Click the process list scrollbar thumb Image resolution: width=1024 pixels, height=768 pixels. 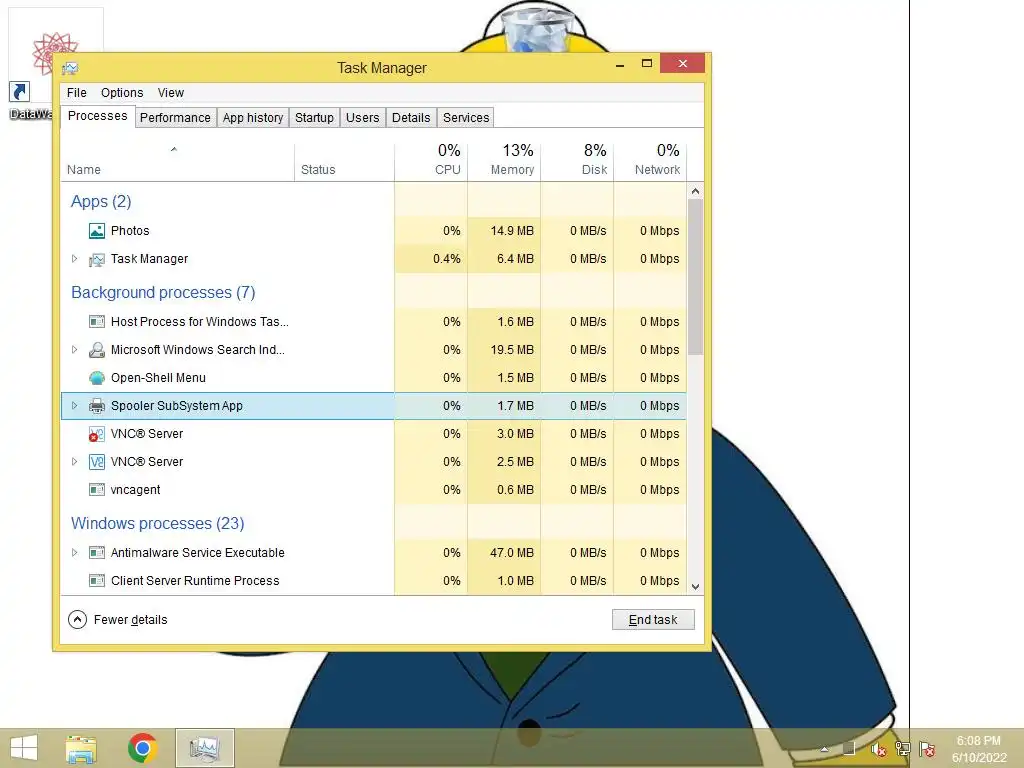click(696, 277)
